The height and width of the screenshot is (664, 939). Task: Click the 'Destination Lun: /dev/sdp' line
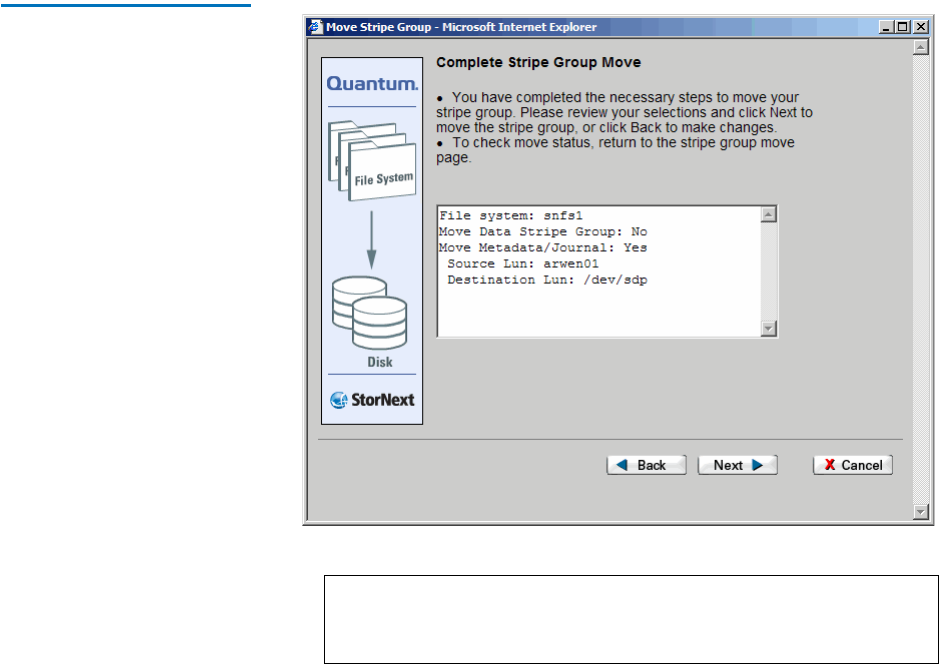tap(547, 280)
